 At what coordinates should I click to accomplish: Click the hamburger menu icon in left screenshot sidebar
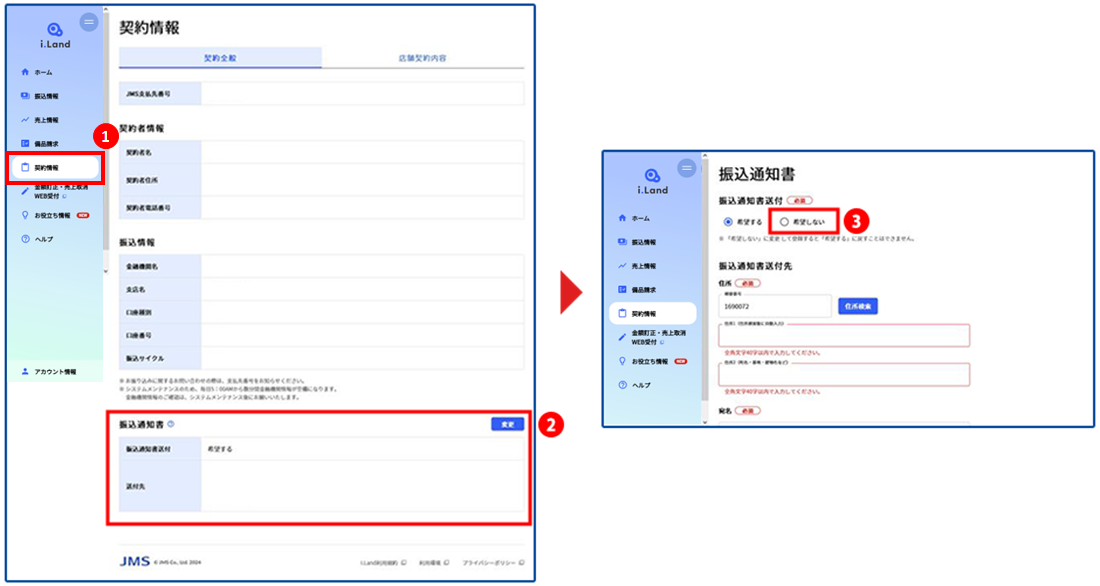89,22
